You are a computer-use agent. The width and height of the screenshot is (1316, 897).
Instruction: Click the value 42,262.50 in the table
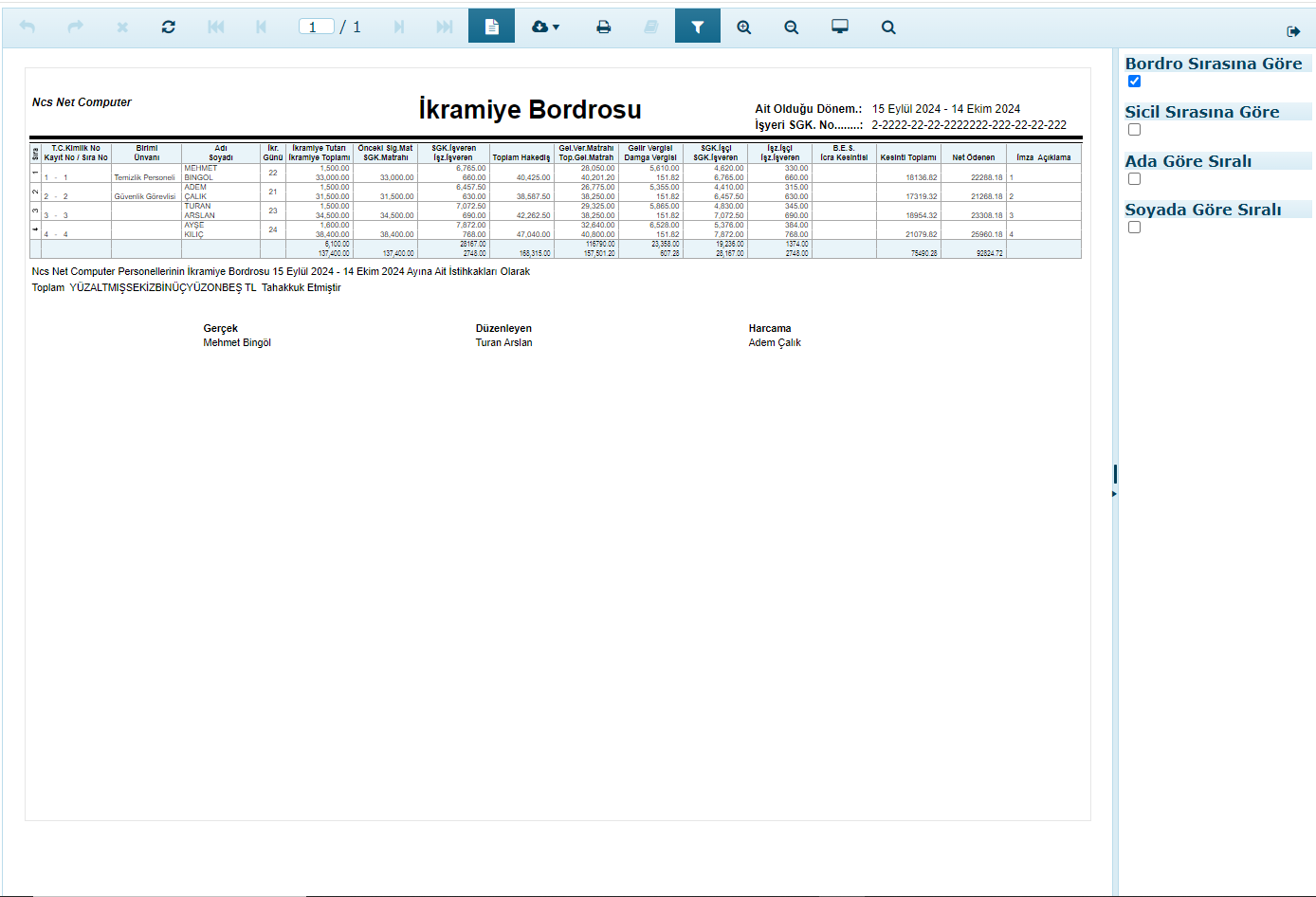click(533, 215)
